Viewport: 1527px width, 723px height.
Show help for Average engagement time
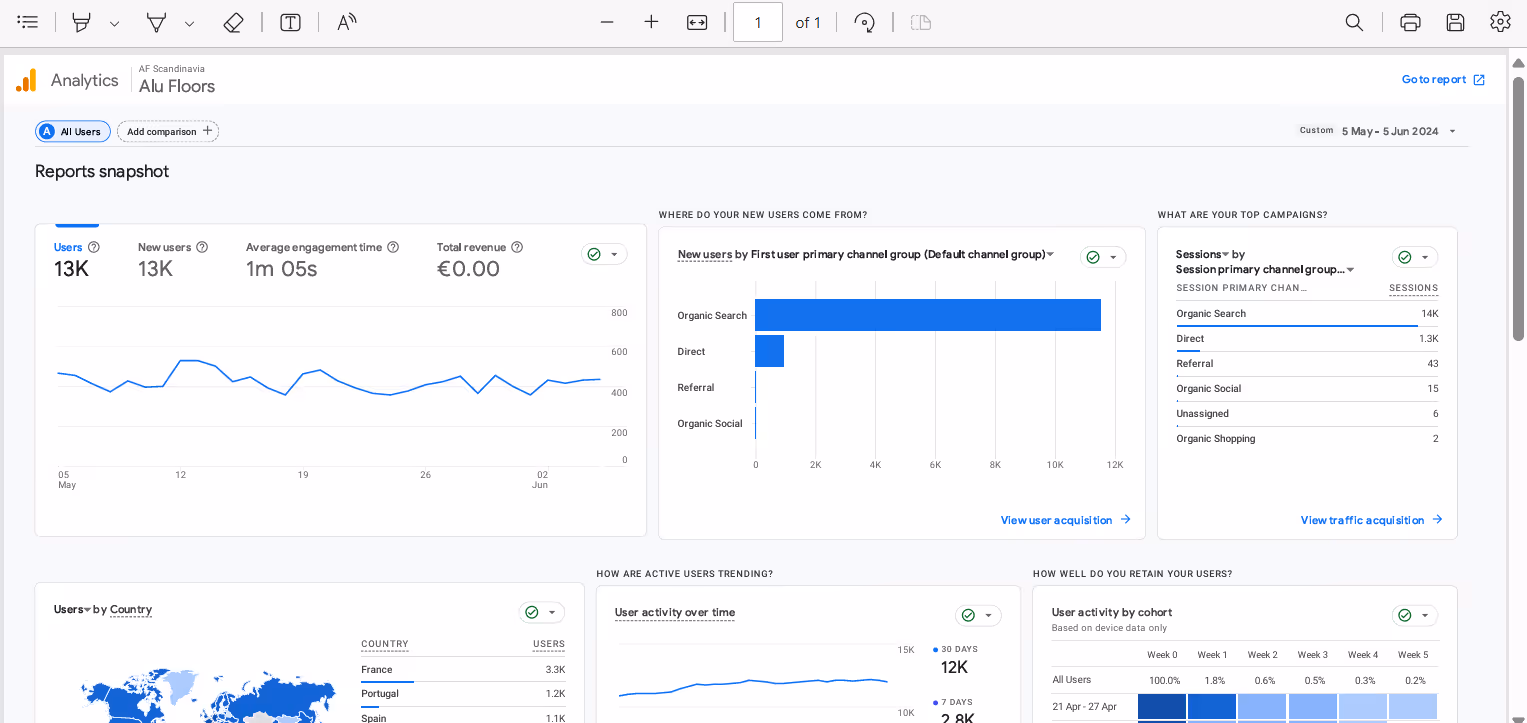pyautogui.click(x=393, y=247)
